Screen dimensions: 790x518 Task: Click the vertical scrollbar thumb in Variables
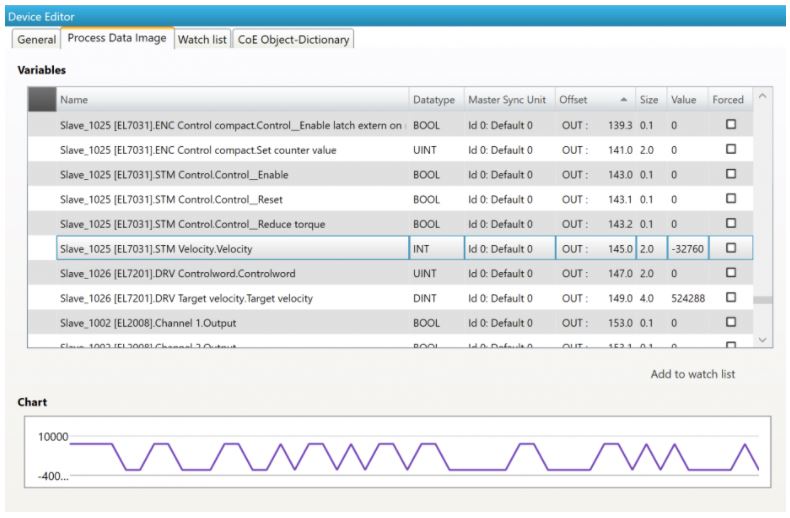[765, 299]
